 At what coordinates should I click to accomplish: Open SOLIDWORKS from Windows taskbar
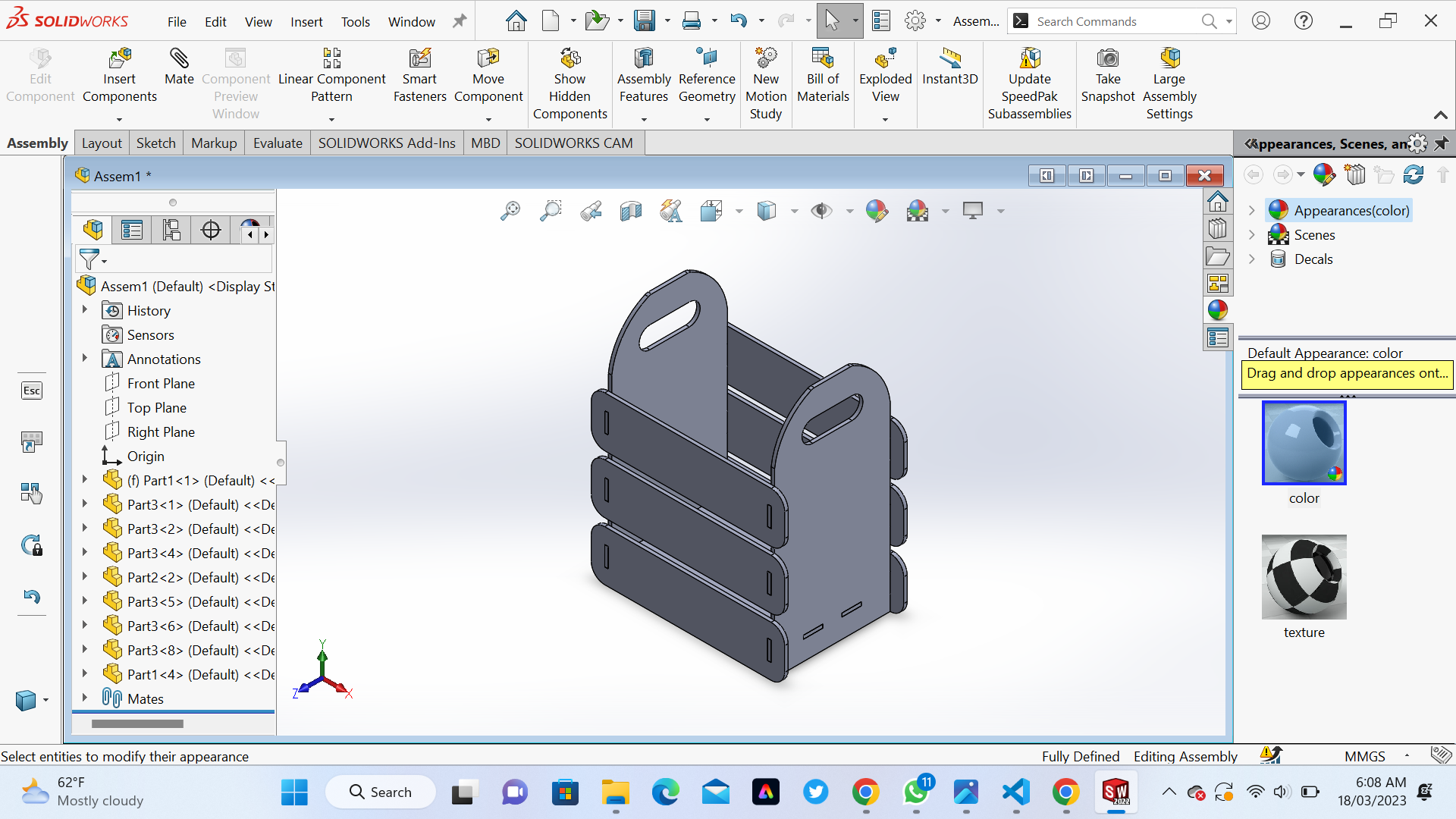(1116, 792)
